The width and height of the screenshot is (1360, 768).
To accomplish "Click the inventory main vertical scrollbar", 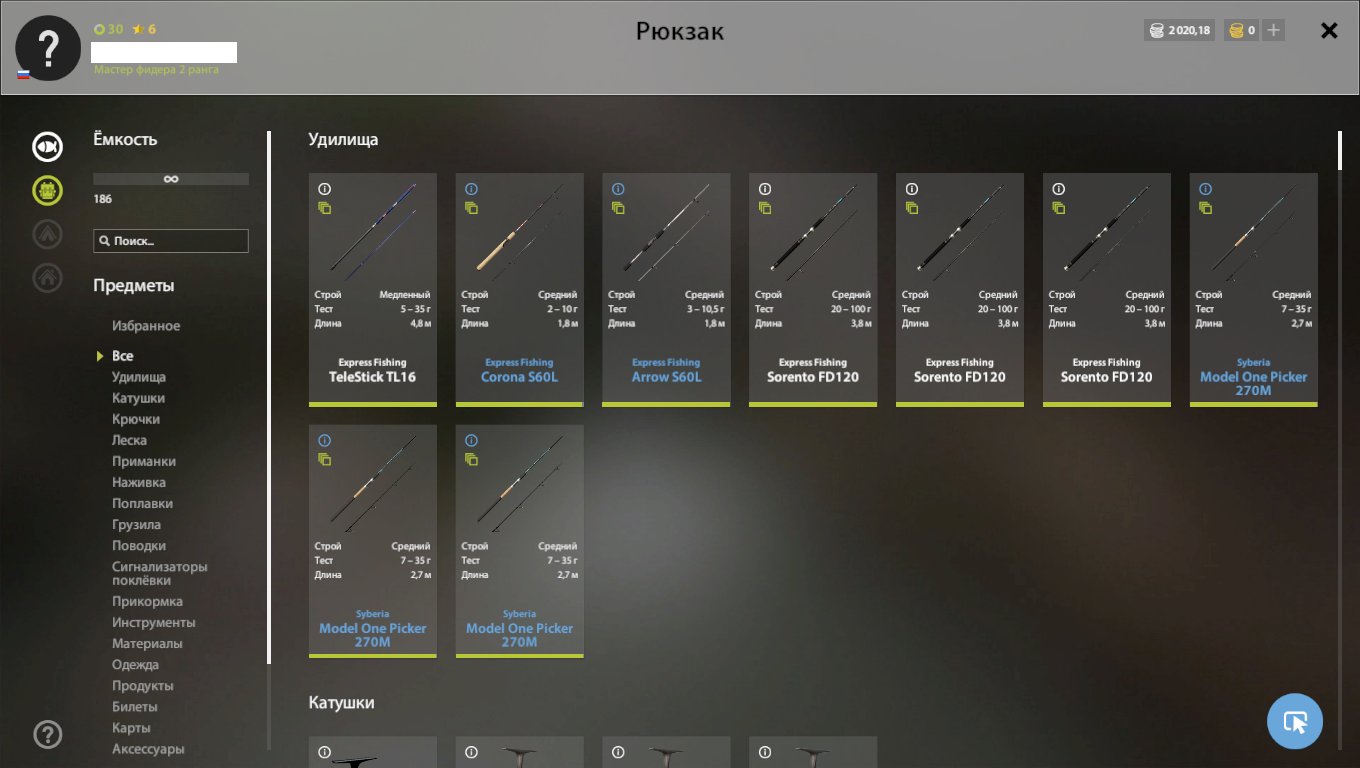I will 1340,440.
